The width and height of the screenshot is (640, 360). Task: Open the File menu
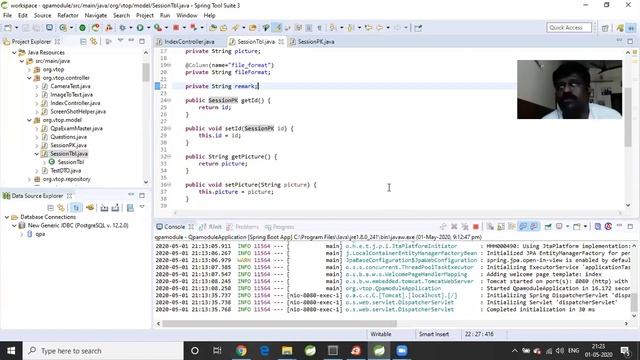7,16
